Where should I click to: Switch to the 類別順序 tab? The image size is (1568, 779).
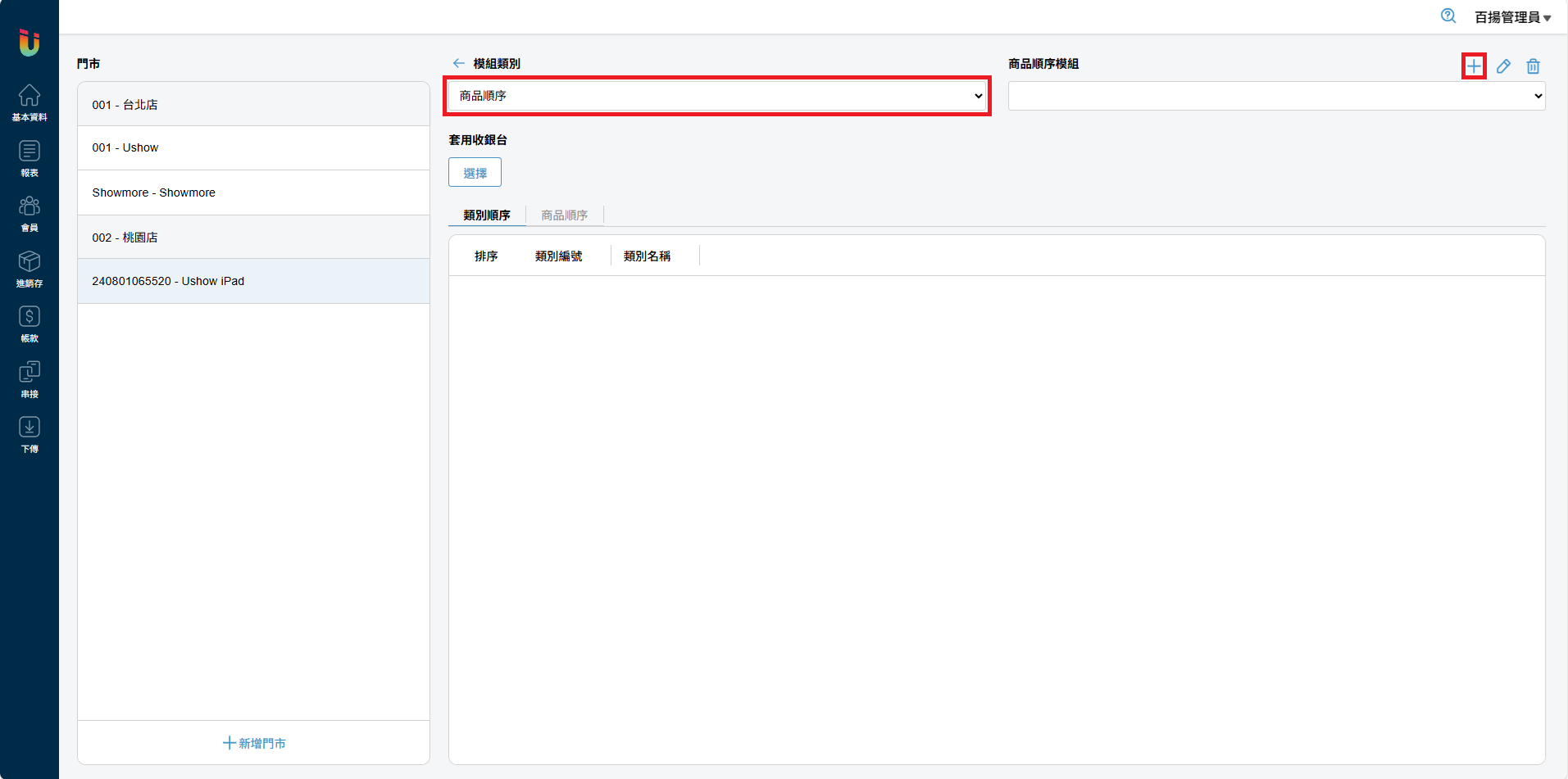(x=487, y=215)
